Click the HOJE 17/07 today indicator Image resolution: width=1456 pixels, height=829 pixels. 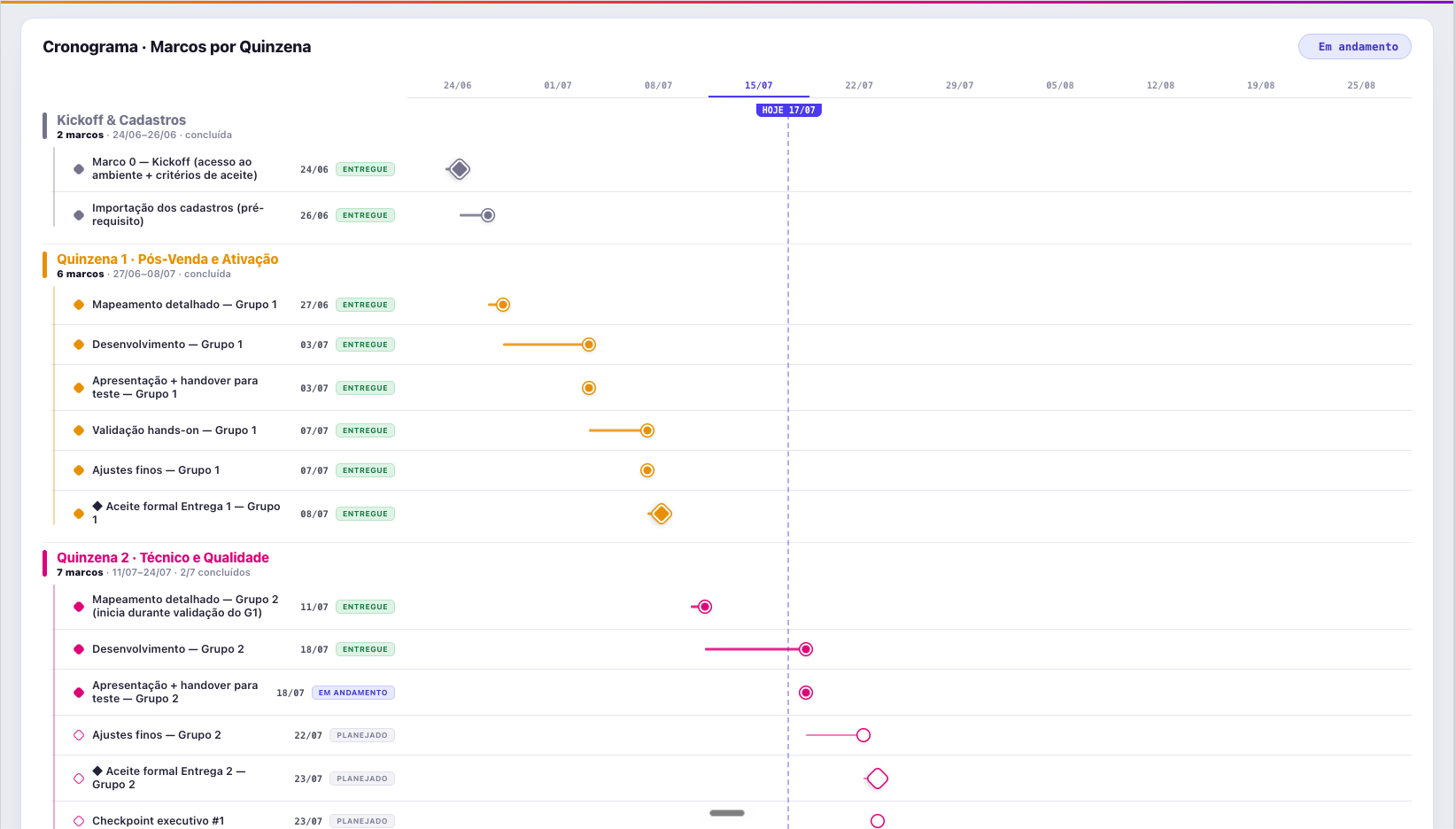tap(788, 110)
